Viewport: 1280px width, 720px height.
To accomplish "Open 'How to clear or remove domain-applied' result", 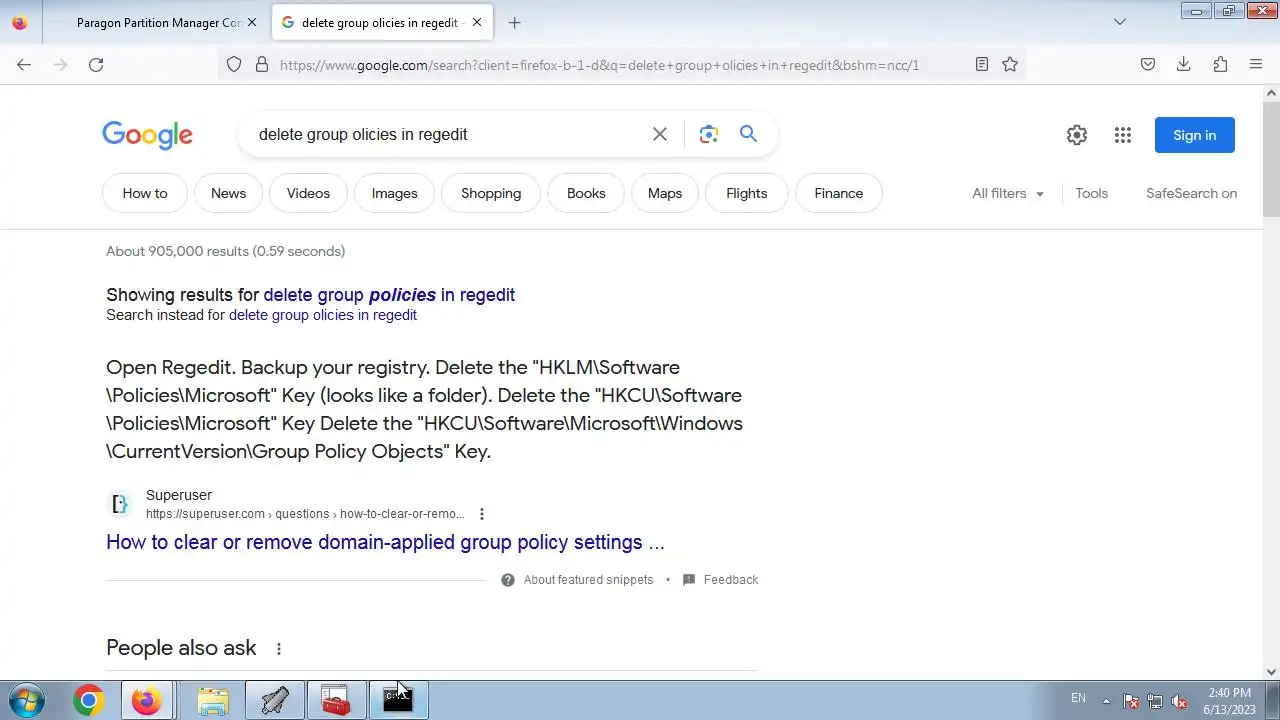I will pyautogui.click(x=385, y=542).
